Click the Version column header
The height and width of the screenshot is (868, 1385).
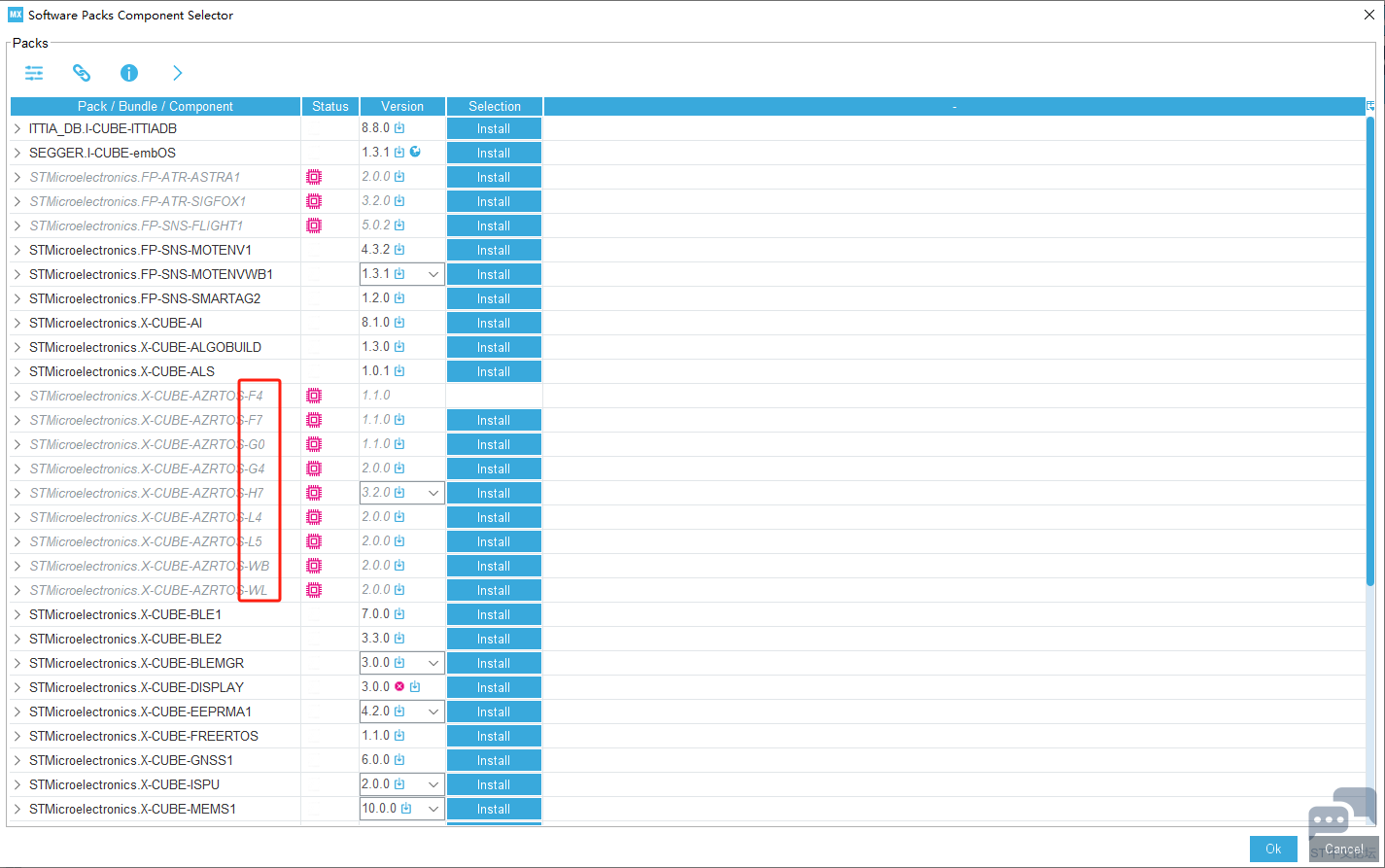click(x=402, y=106)
